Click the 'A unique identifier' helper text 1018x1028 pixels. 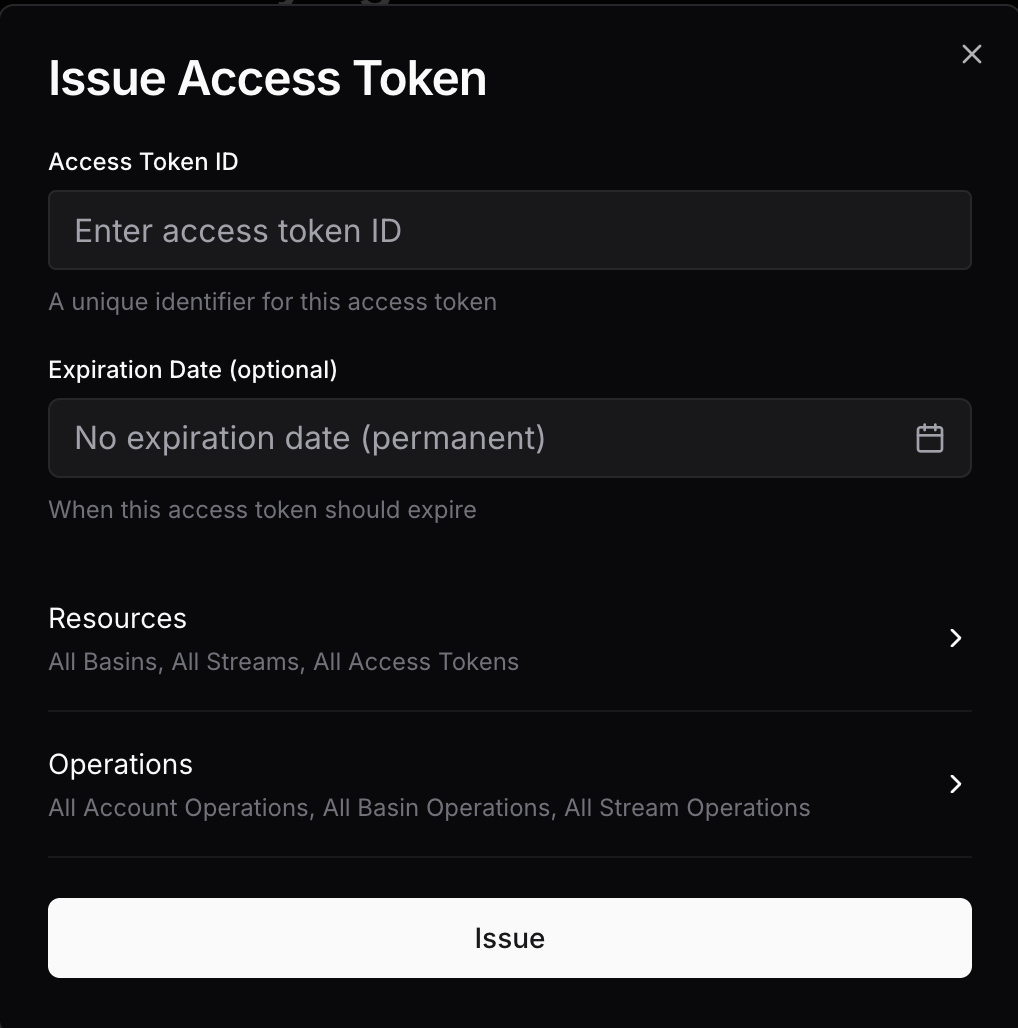(x=273, y=302)
